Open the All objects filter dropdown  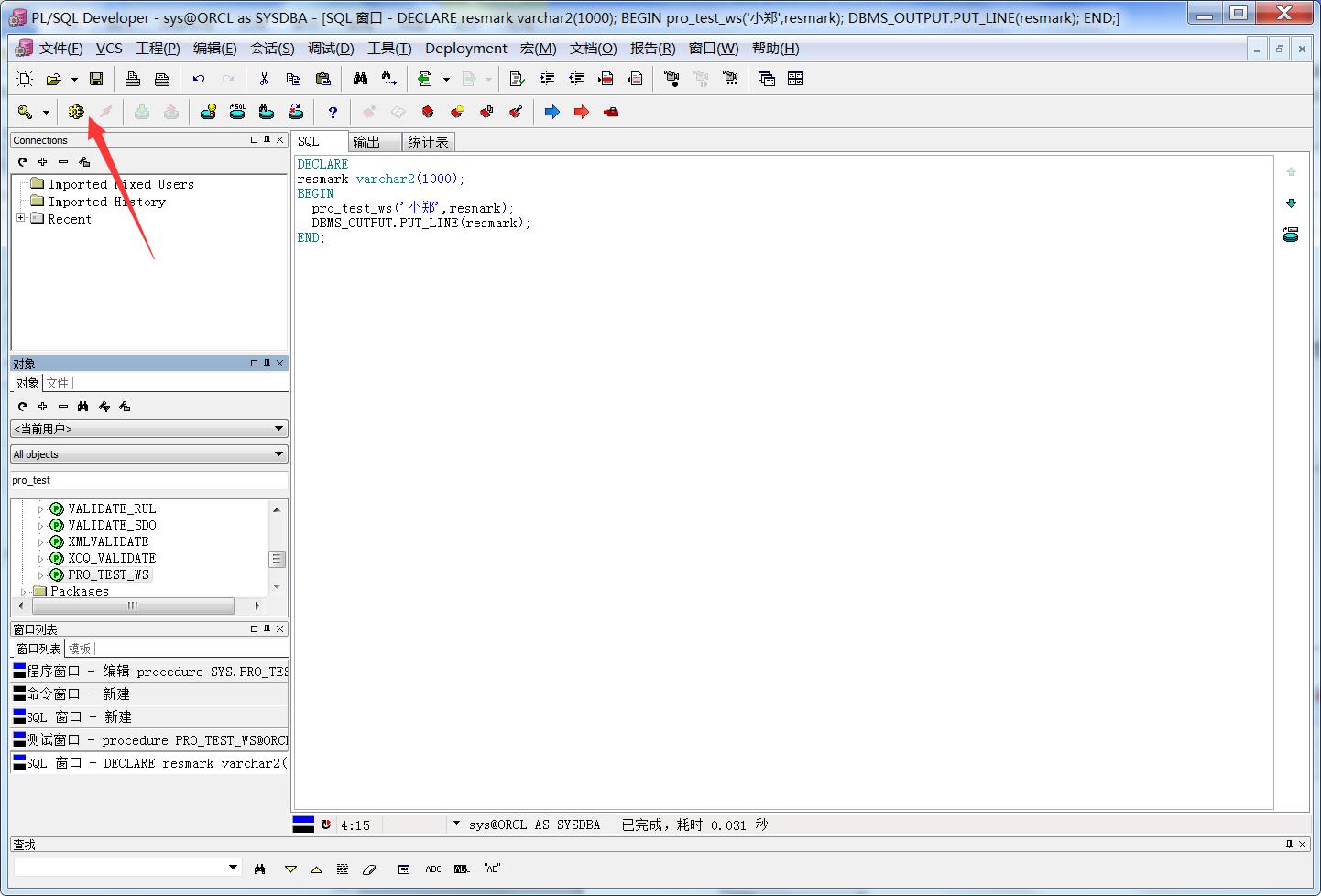click(x=149, y=454)
